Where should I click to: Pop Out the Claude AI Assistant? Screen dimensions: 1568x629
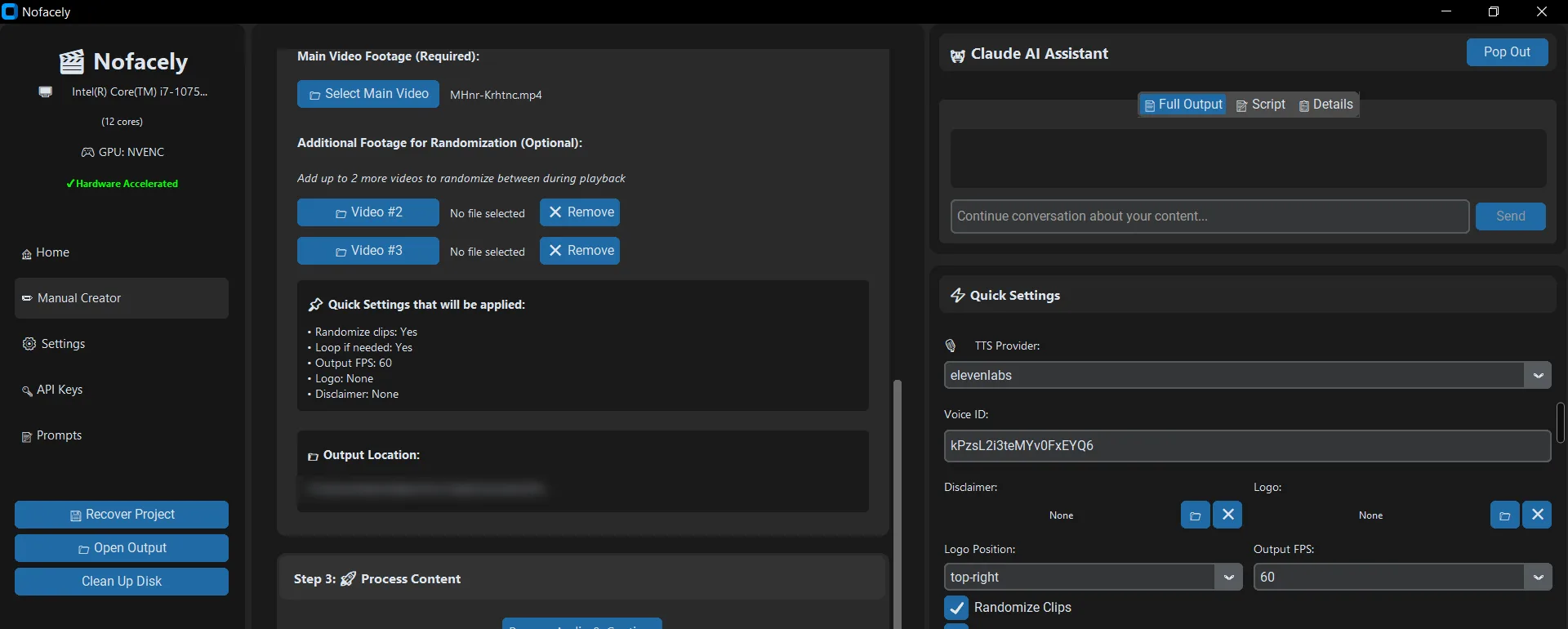1507,52
